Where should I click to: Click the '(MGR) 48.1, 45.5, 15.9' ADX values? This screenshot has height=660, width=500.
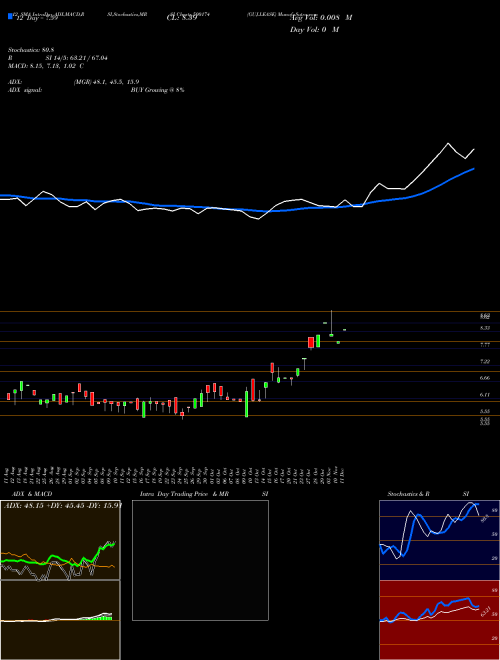[106, 82]
